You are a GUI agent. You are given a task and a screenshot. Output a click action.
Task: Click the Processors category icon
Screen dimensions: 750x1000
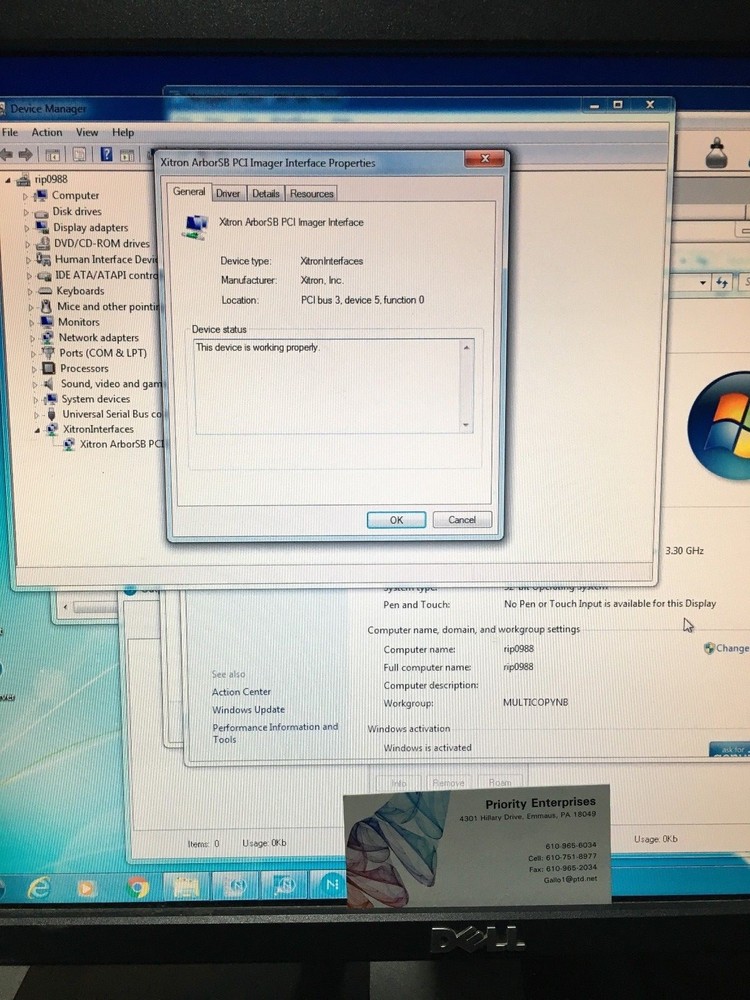pos(48,369)
